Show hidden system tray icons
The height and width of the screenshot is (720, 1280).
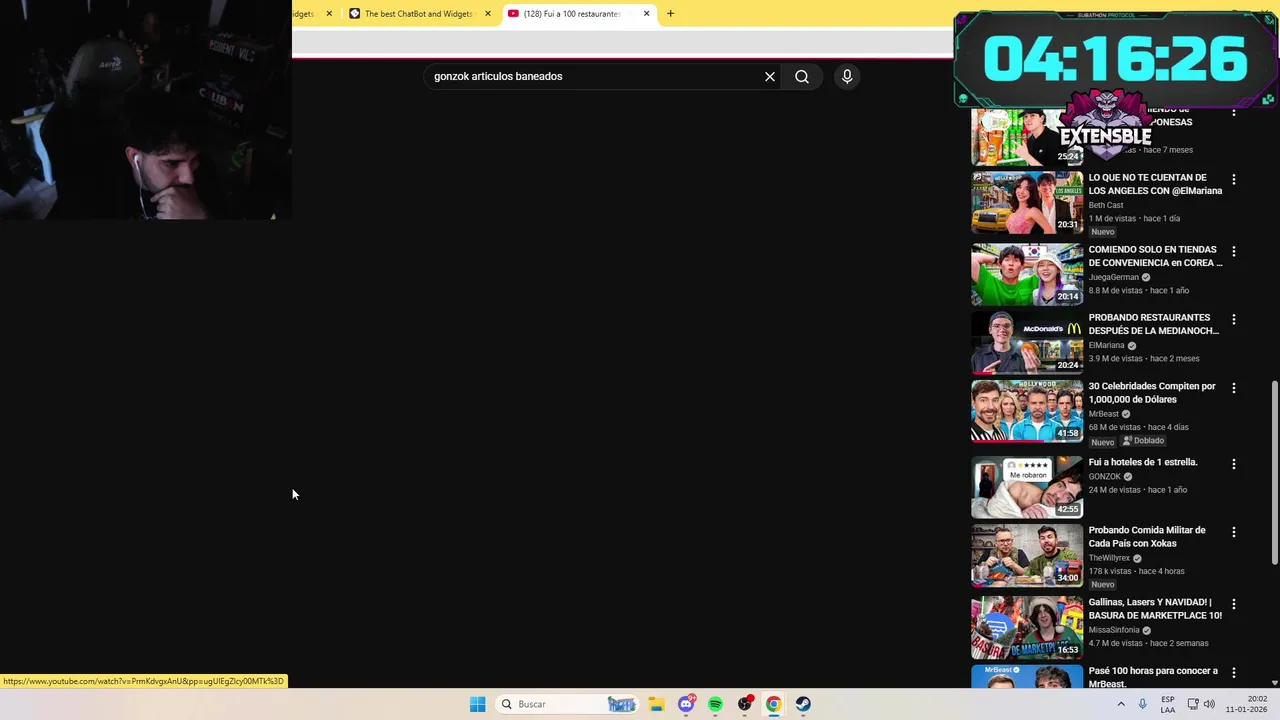point(1121,704)
